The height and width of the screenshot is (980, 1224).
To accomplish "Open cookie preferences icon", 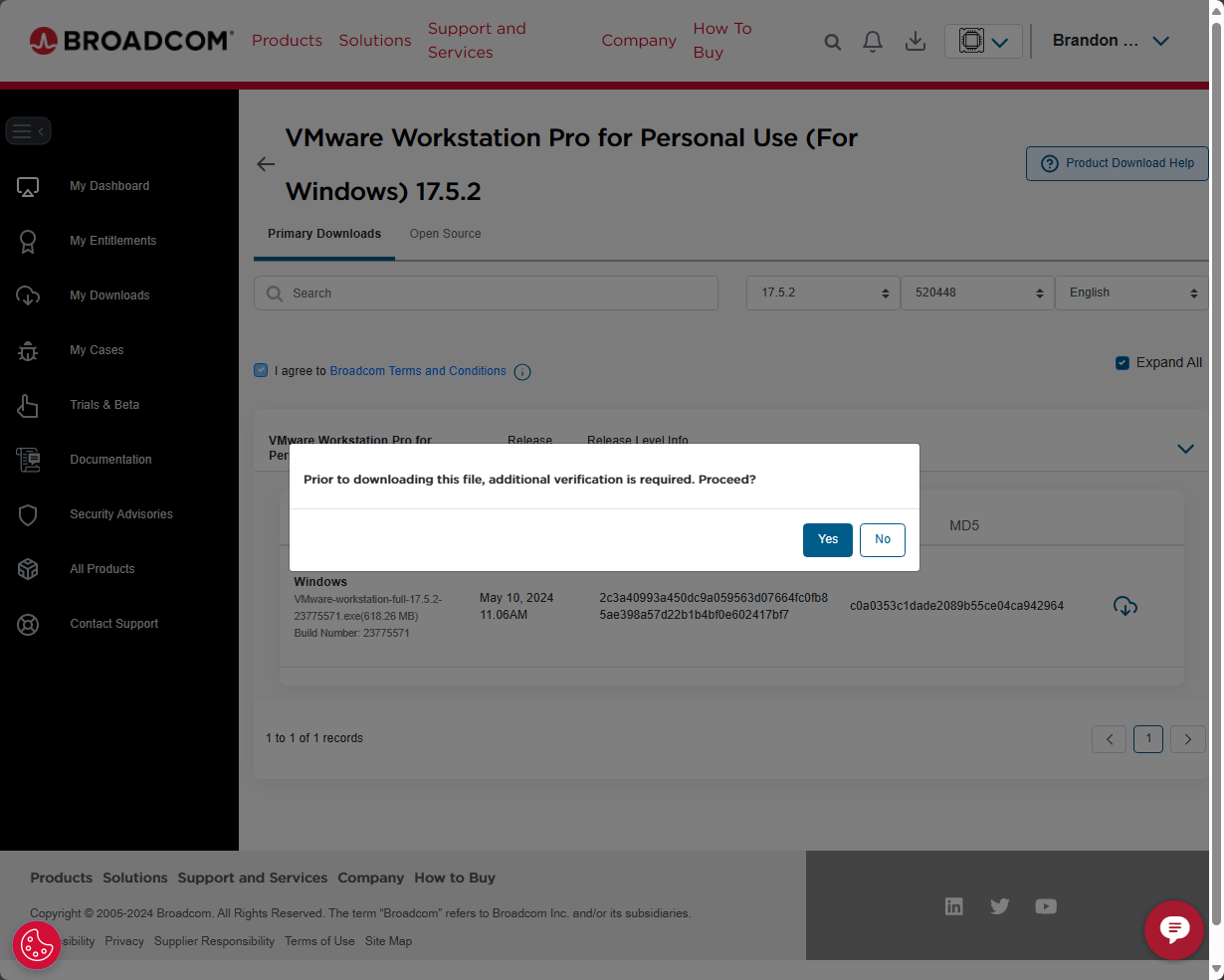I will pos(37,944).
